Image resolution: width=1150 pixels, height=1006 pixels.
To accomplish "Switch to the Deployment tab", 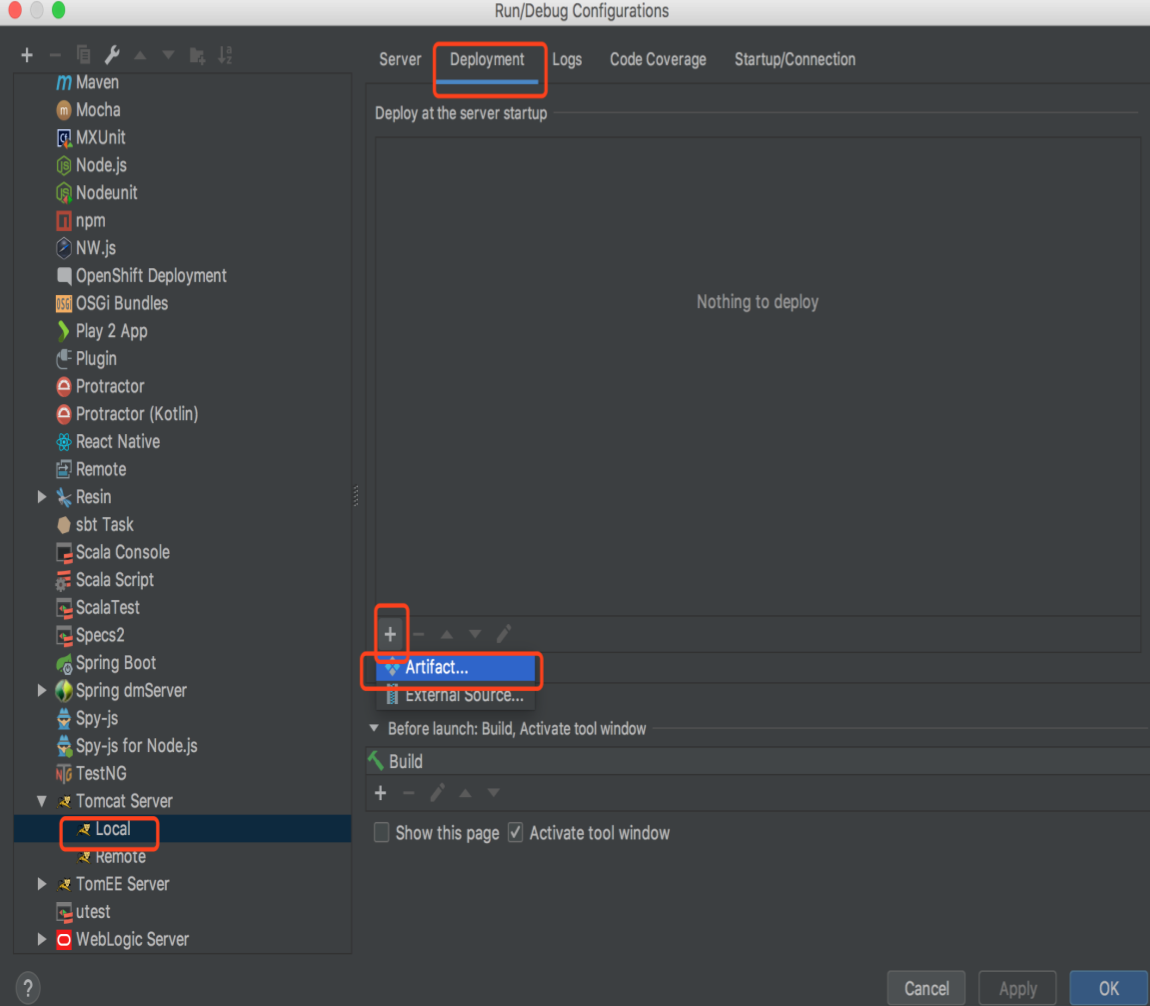I will (x=487, y=59).
